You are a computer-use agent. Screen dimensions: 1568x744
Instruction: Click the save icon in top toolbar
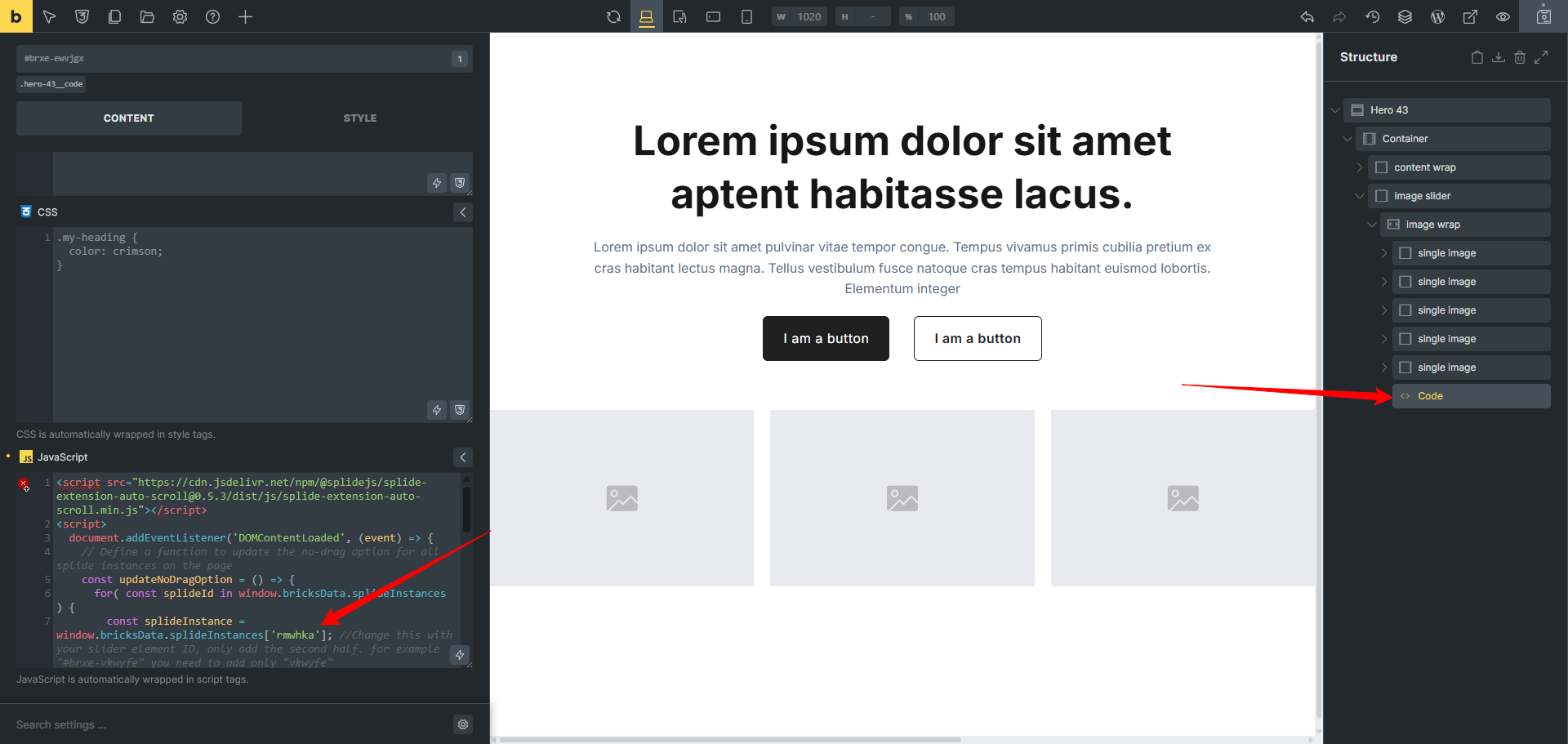coord(1543,16)
